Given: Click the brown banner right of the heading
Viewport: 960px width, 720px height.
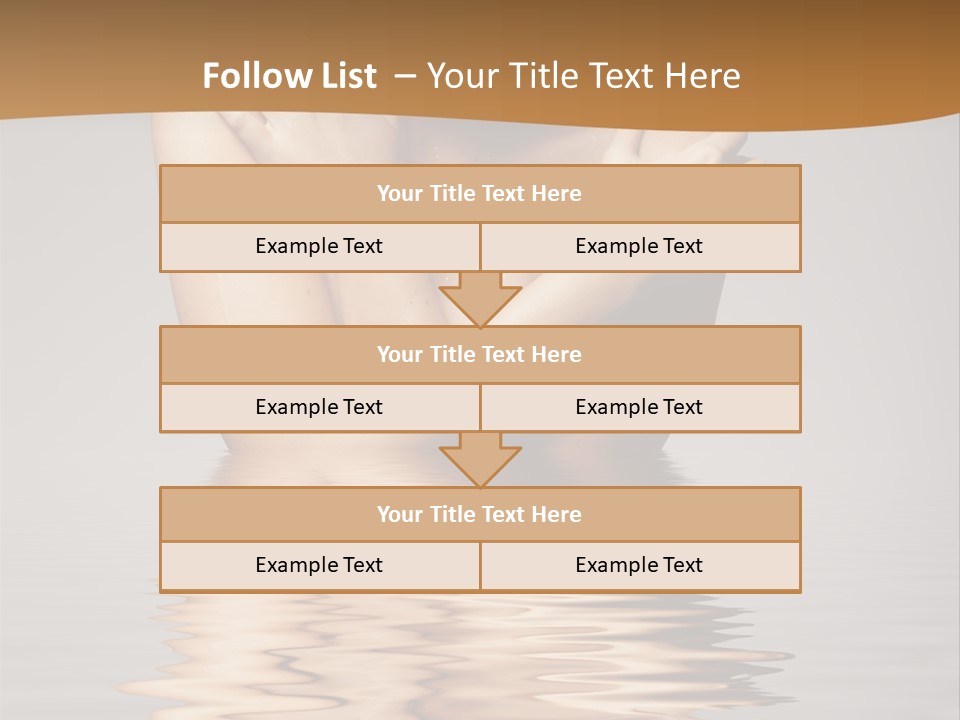Looking at the screenshot, I should (860, 60).
